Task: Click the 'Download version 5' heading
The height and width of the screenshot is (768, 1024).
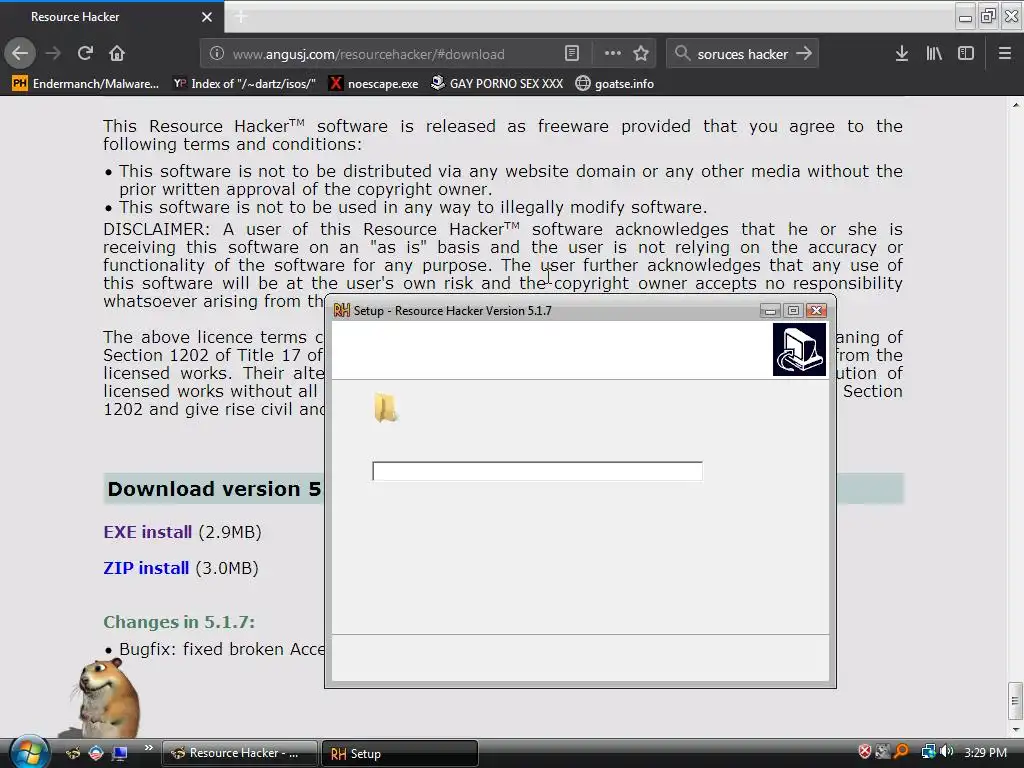Action: click(214, 488)
